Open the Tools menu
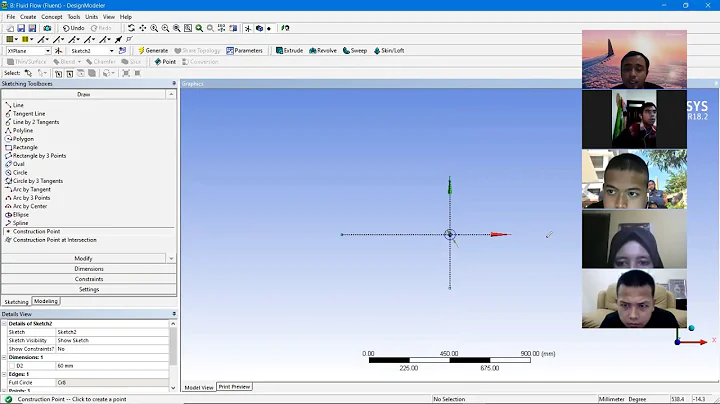Image resolution: width=720 pixels, height=404 pixels. 73,17
